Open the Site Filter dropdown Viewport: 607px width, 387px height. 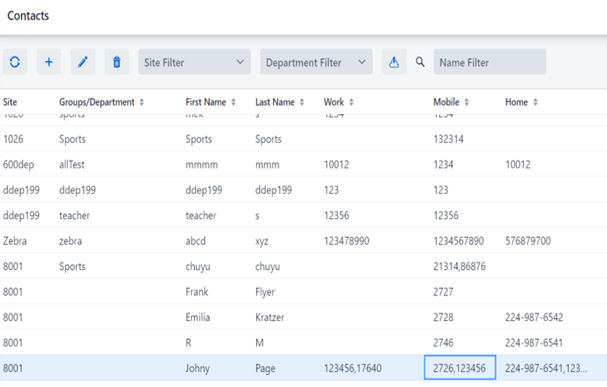click(x=194, y=62)
